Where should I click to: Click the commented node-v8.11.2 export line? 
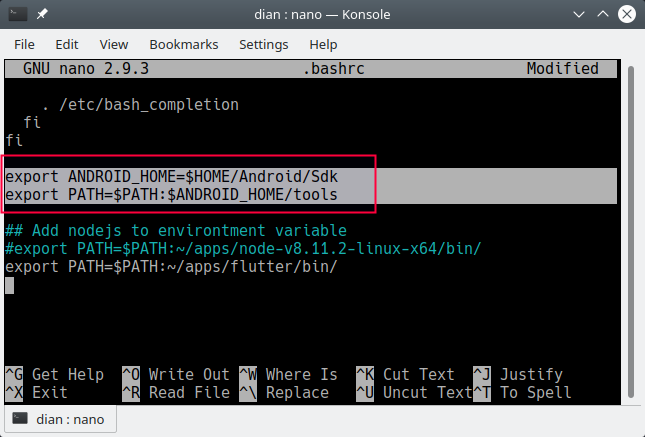(x=244, y=248)
